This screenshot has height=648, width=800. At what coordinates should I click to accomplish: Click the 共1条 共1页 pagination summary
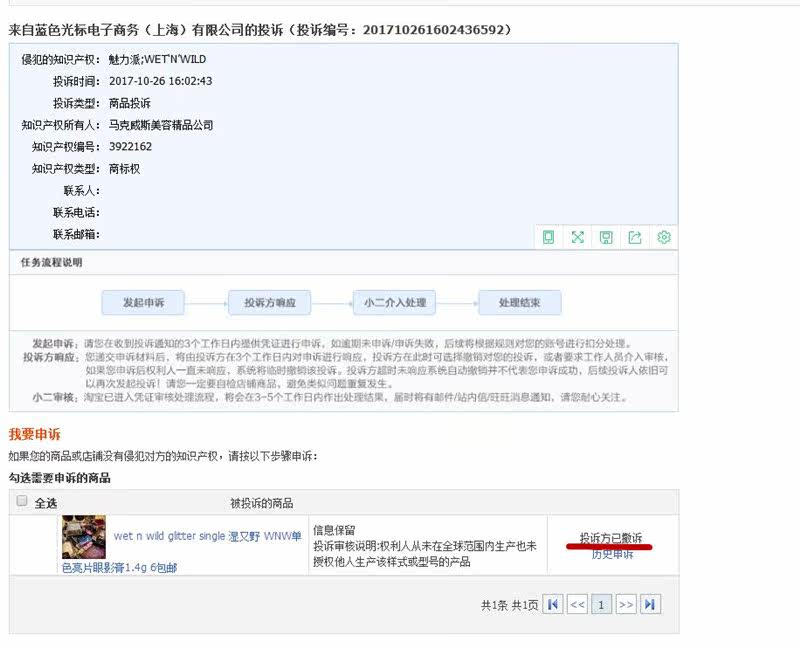(509, 605)
